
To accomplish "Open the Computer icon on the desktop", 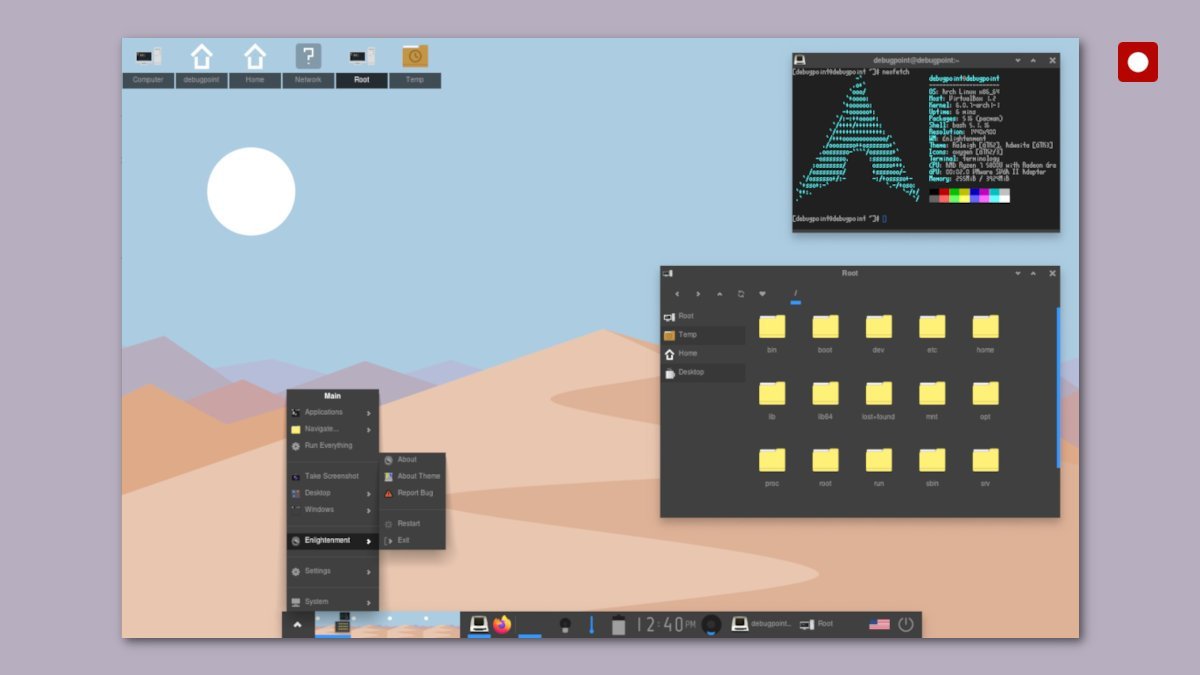I will [147, 57].
